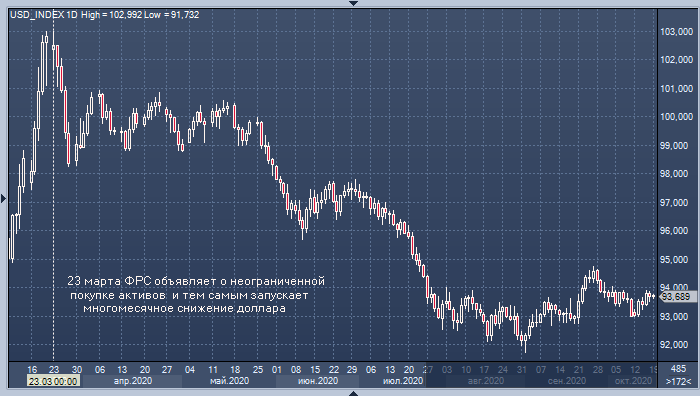Click the USD_INDEX 1D chart title

tap(44, 15)
